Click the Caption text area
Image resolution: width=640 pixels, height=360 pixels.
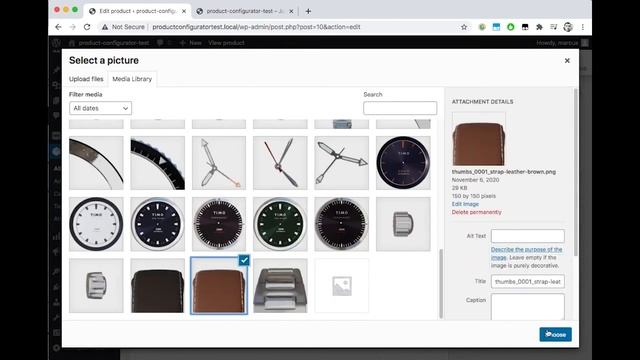[x=528, y=307]
